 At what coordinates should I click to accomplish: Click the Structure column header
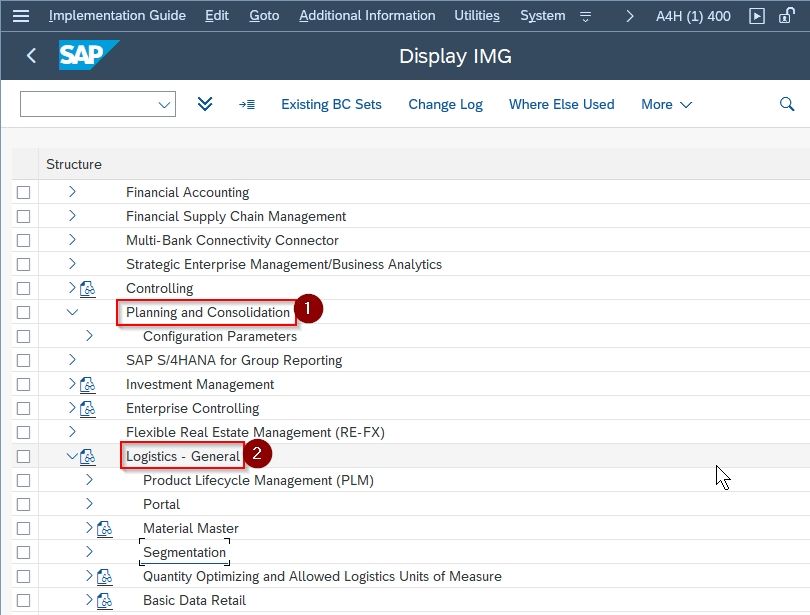(x=74, y=164)
